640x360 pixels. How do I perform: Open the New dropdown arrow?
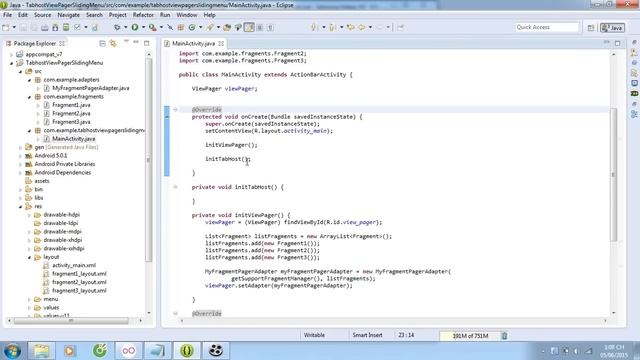[x=14, y=27]
